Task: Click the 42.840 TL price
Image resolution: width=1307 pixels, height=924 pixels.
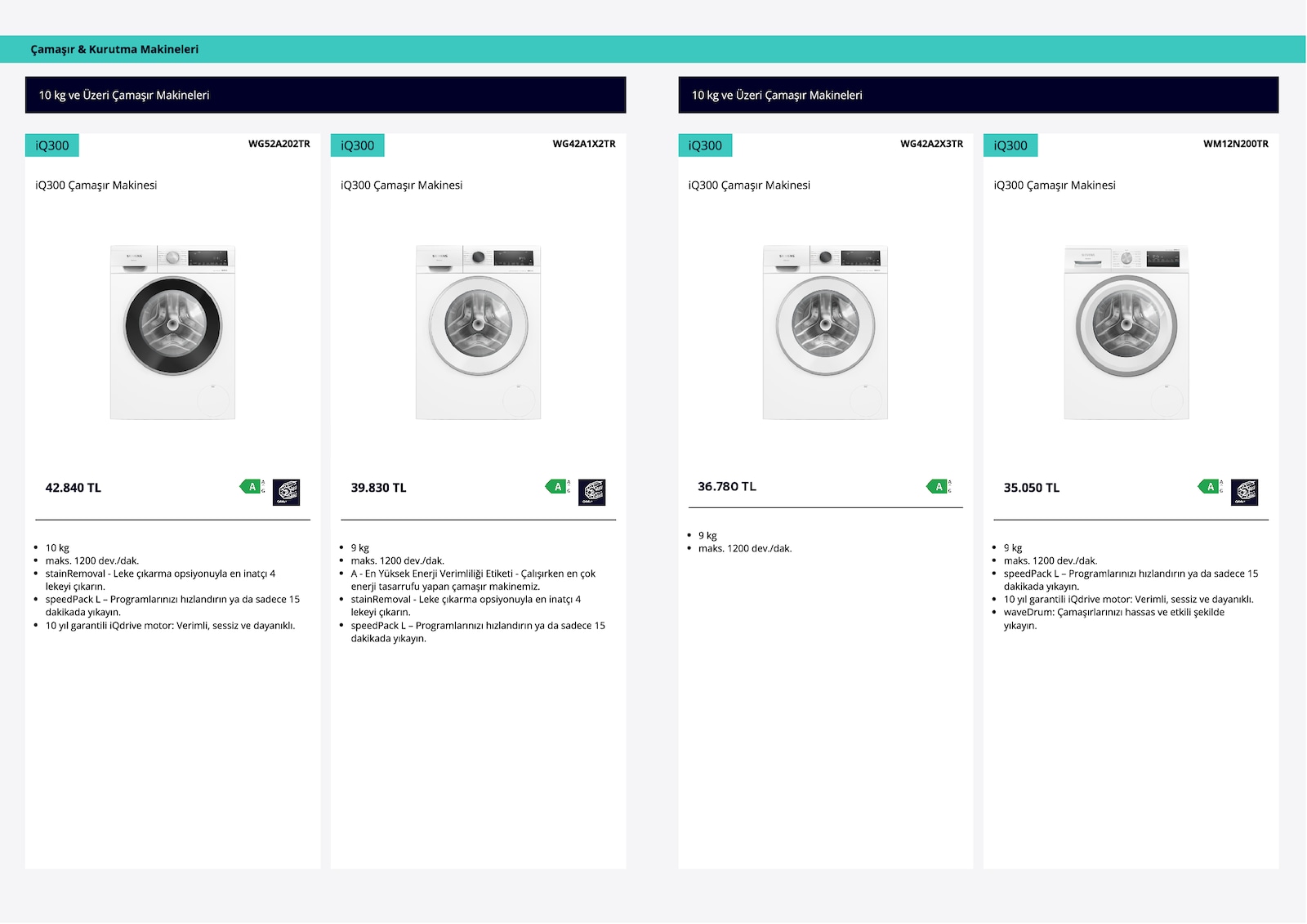Action: click(74, 488)
